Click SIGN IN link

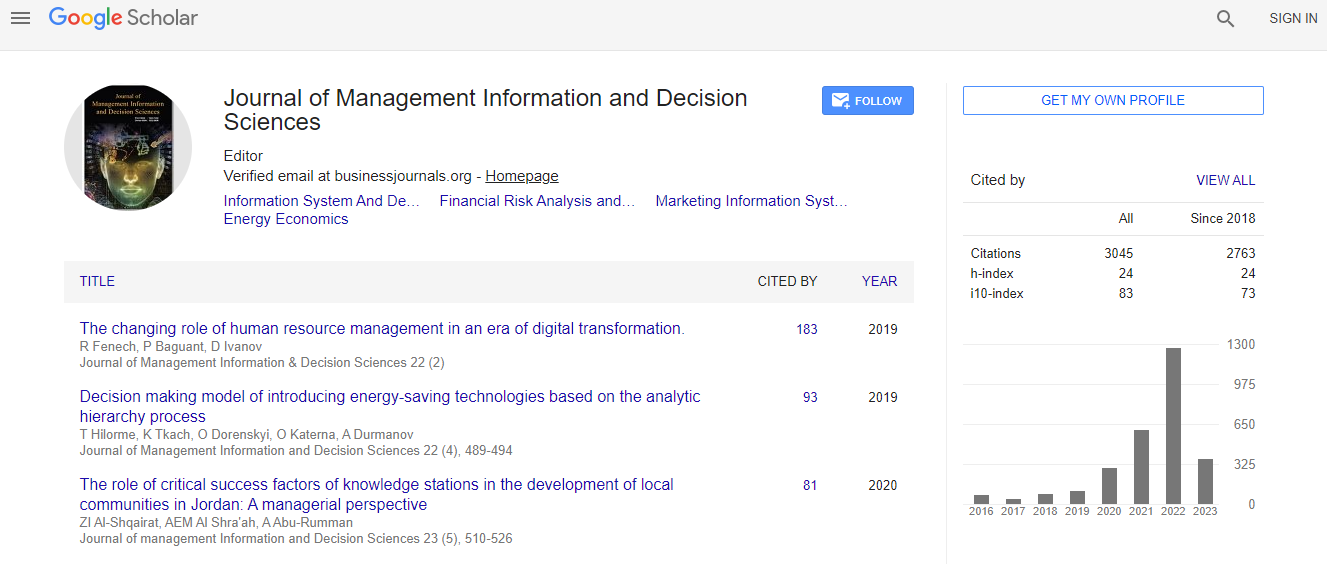click(x=1293, y=18)
